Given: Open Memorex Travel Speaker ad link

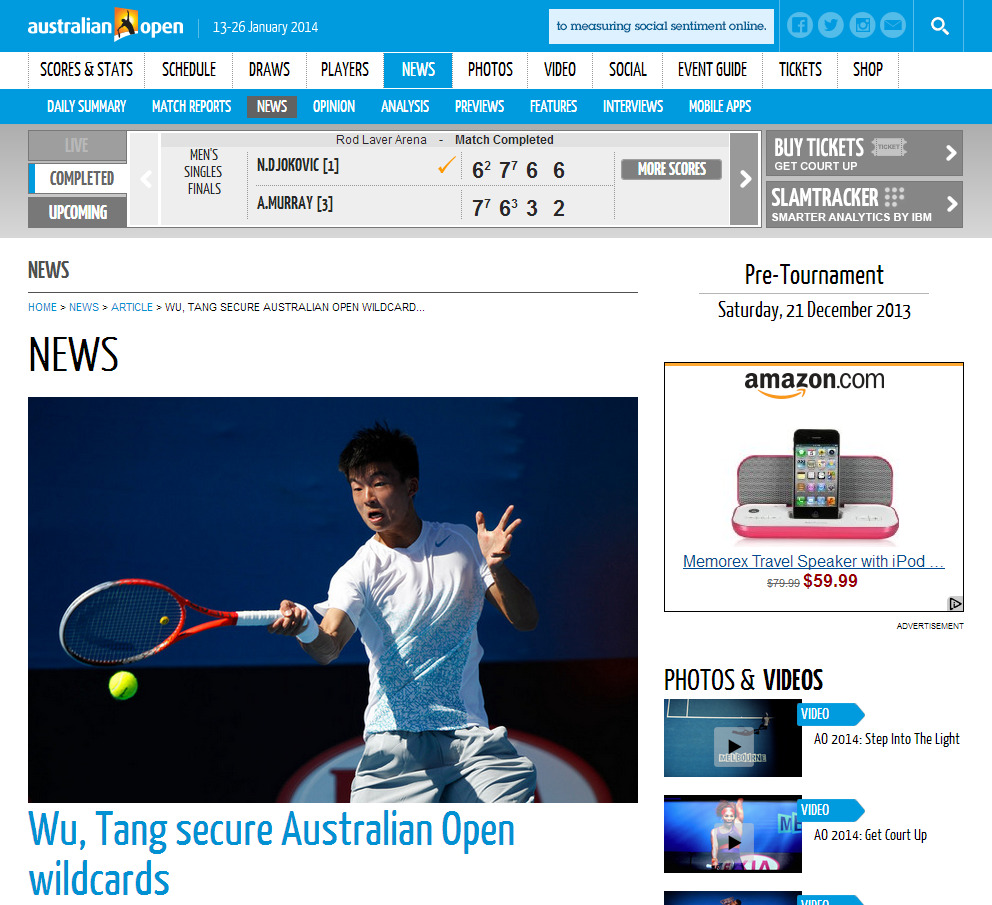Looking at the screenshot, I should 814,561.
